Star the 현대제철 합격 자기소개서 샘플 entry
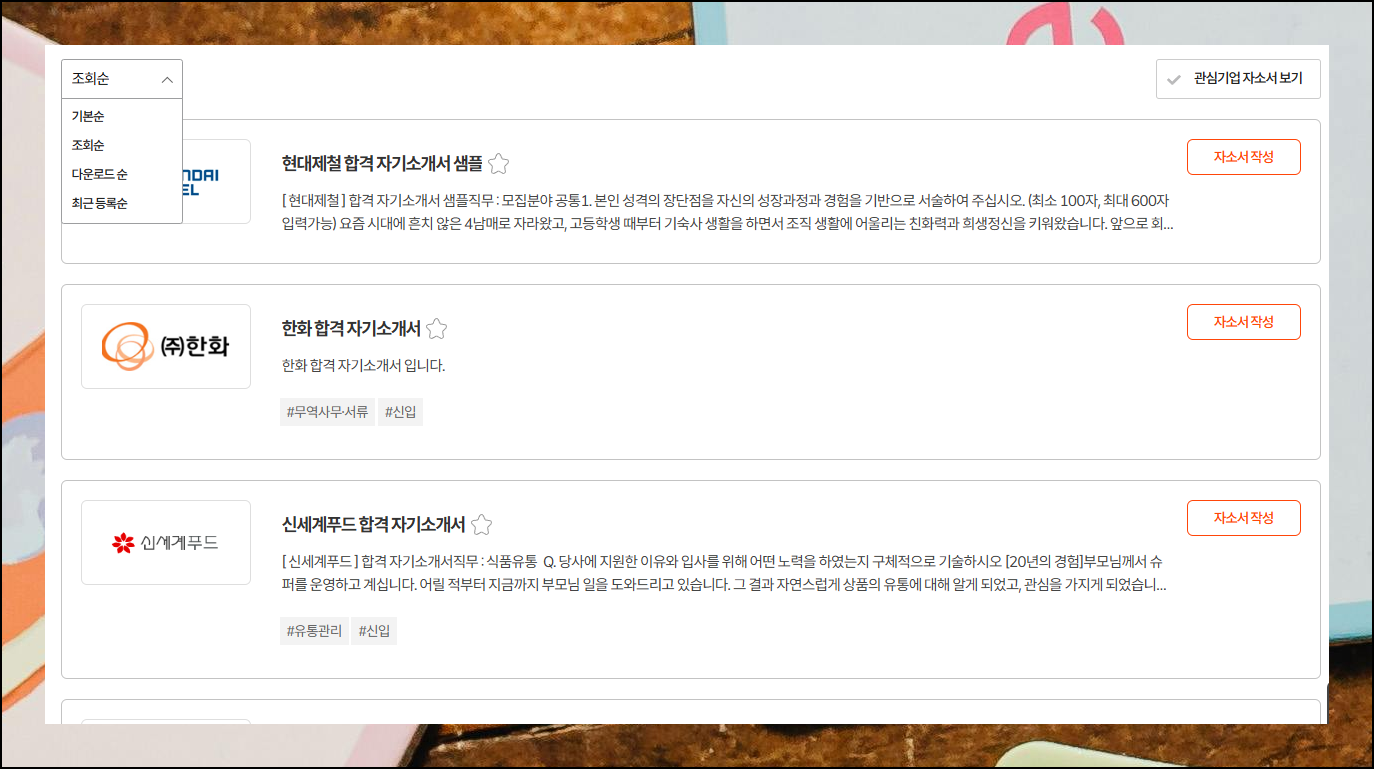 coord(499,164)
